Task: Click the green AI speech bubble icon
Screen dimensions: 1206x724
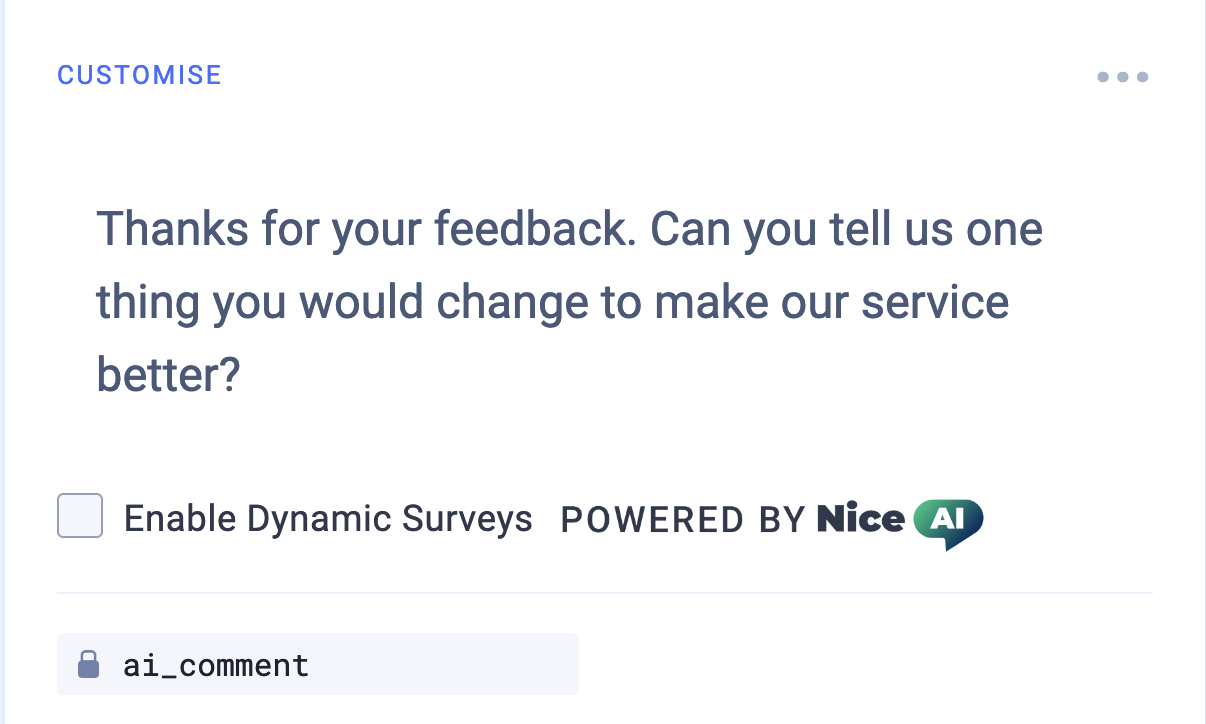Action: pyautogui.click(x=948, y=522)
